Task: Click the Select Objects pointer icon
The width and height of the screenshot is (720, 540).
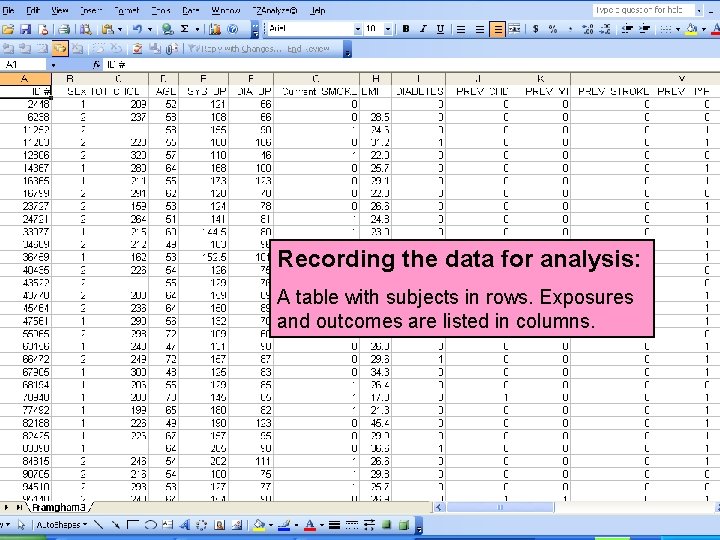Action: (x=21, y=524)
